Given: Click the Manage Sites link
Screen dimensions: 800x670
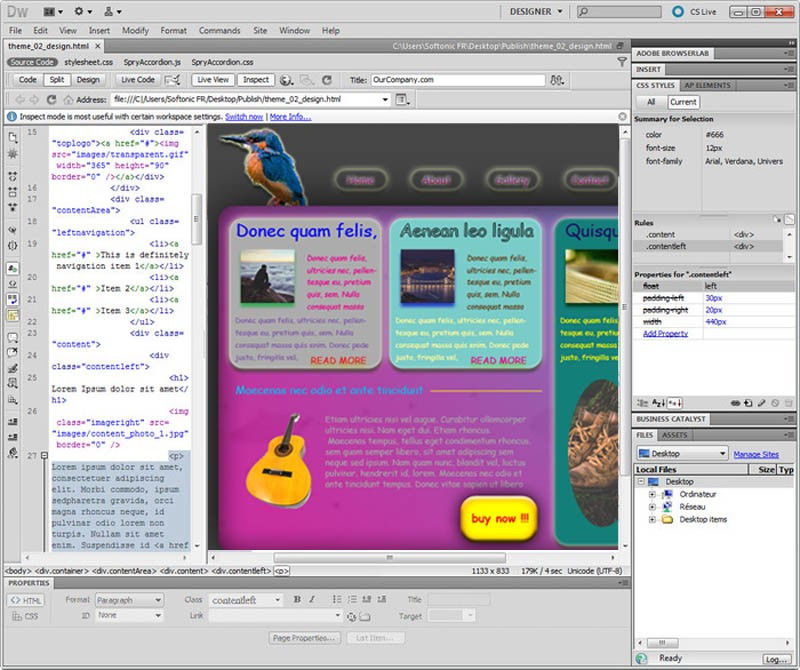Looking at the screenshot, I should pos(756,454).
